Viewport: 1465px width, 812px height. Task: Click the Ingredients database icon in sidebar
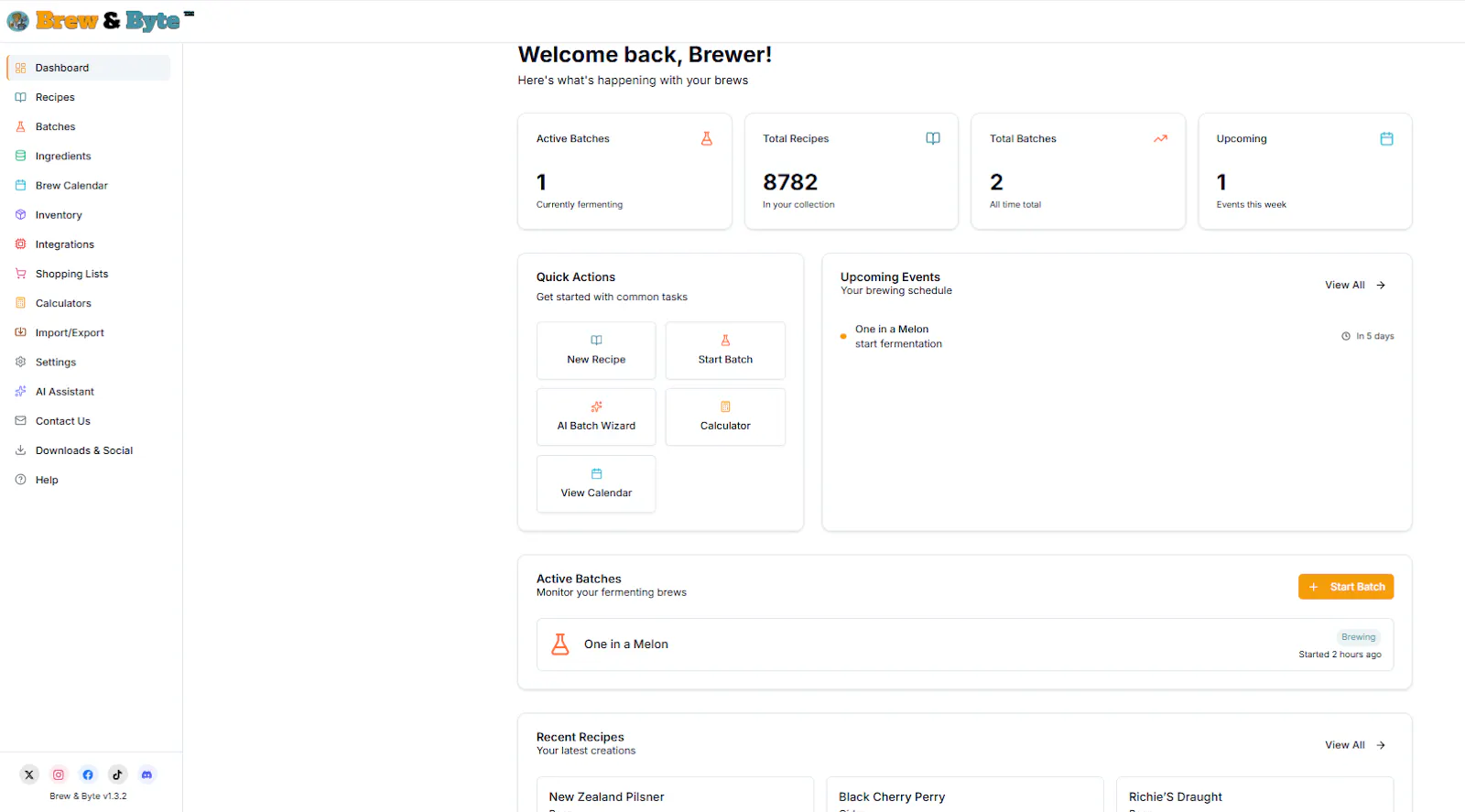pyautogui.click(x=20, y=156)
